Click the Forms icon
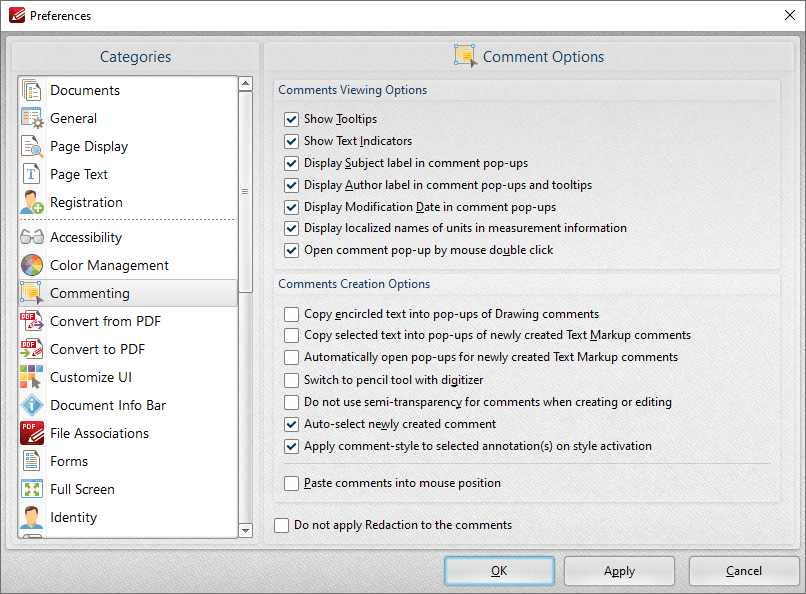 click(31, 461)
